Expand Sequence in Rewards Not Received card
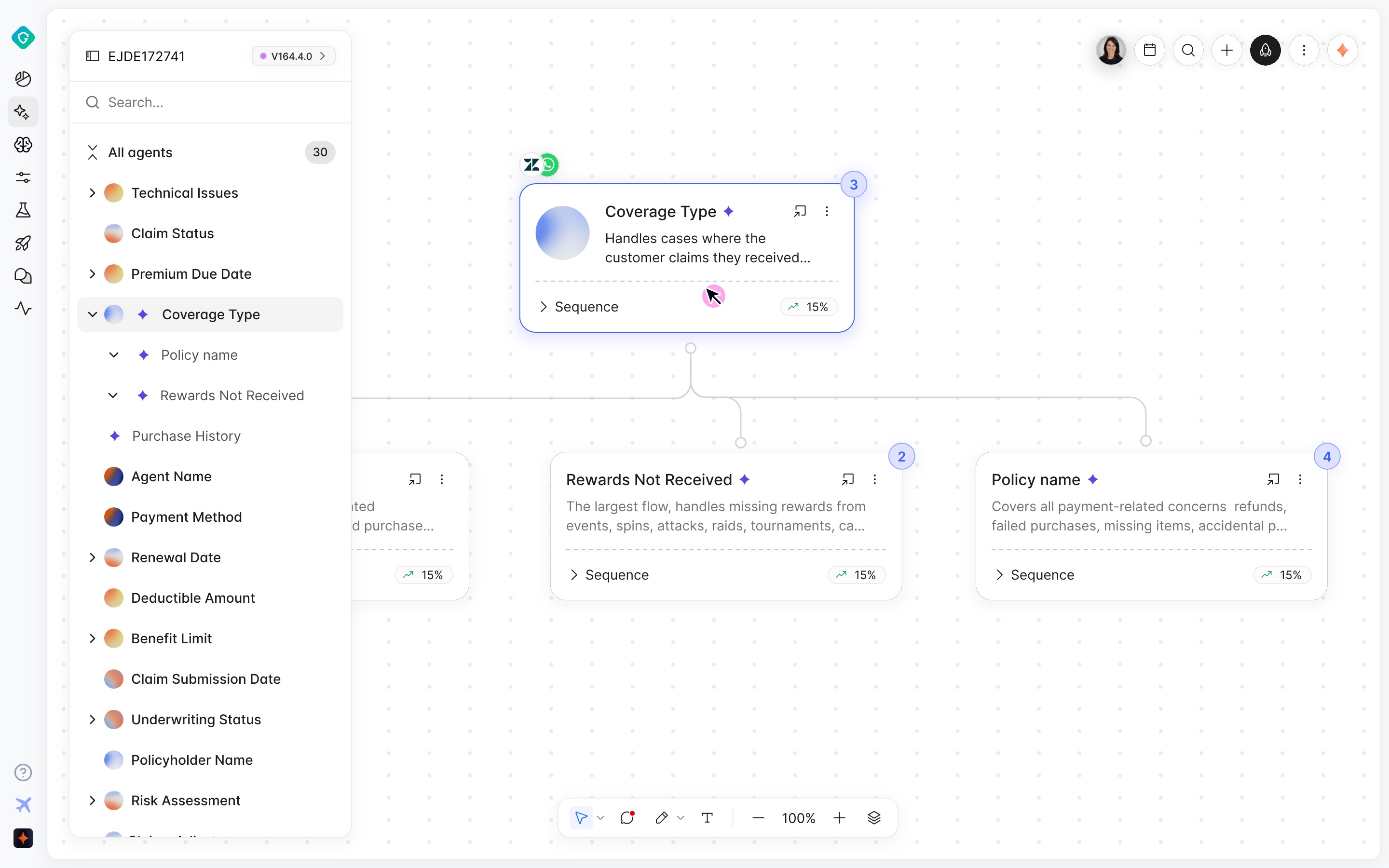Screen dimensions: 1389x868 pyautogui.click(x=609, y=575)
